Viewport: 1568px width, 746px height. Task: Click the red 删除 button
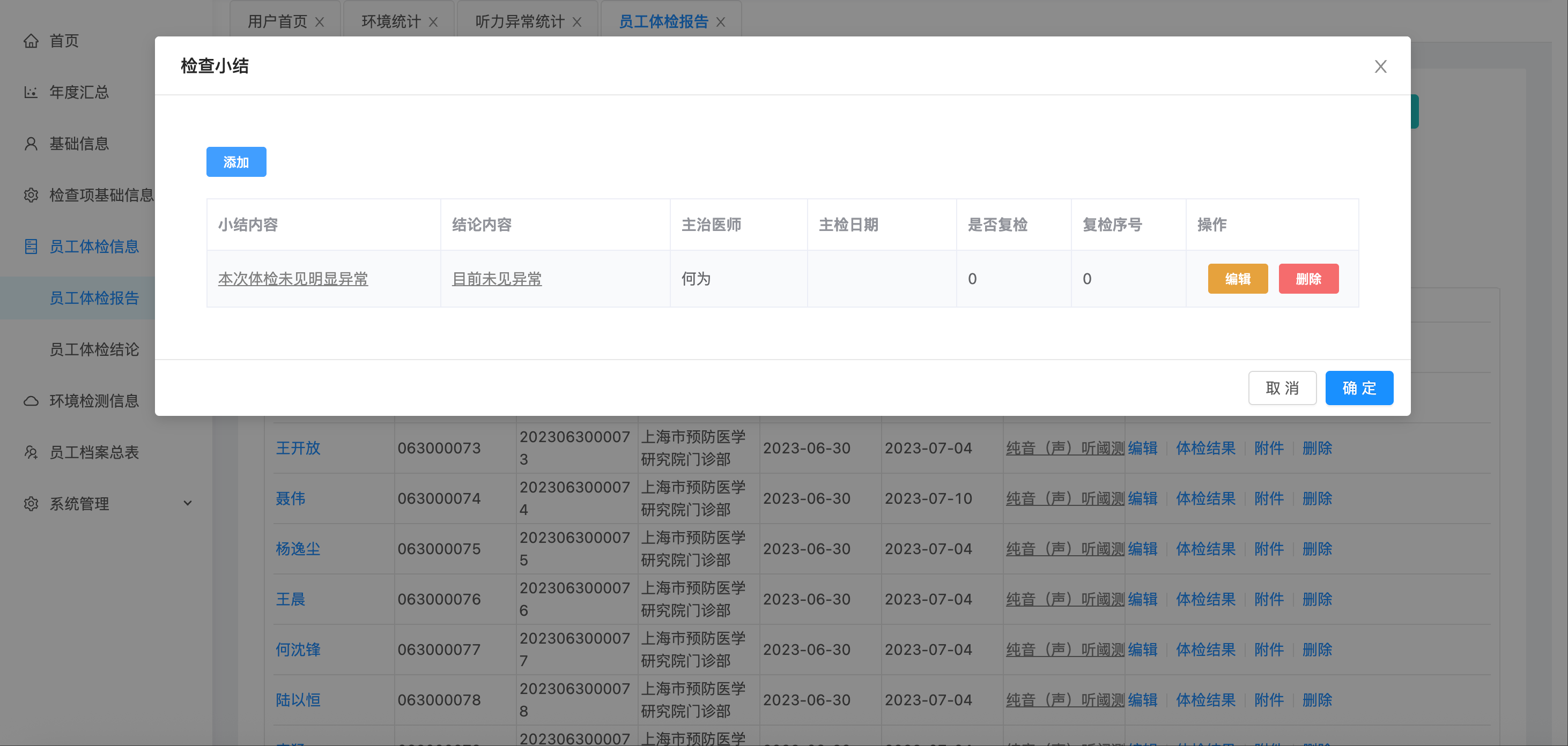coord(1308,279)
